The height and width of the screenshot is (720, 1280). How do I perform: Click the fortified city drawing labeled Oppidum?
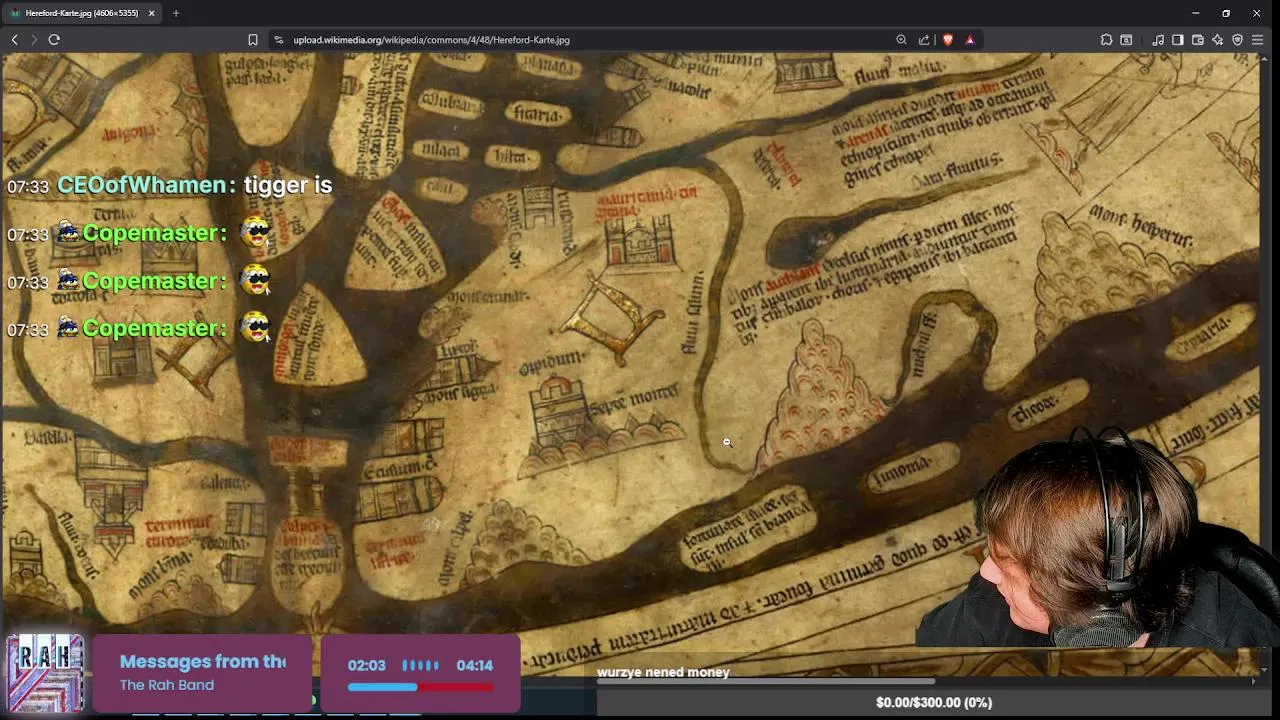pyautogui.click(x=562, y=413)
